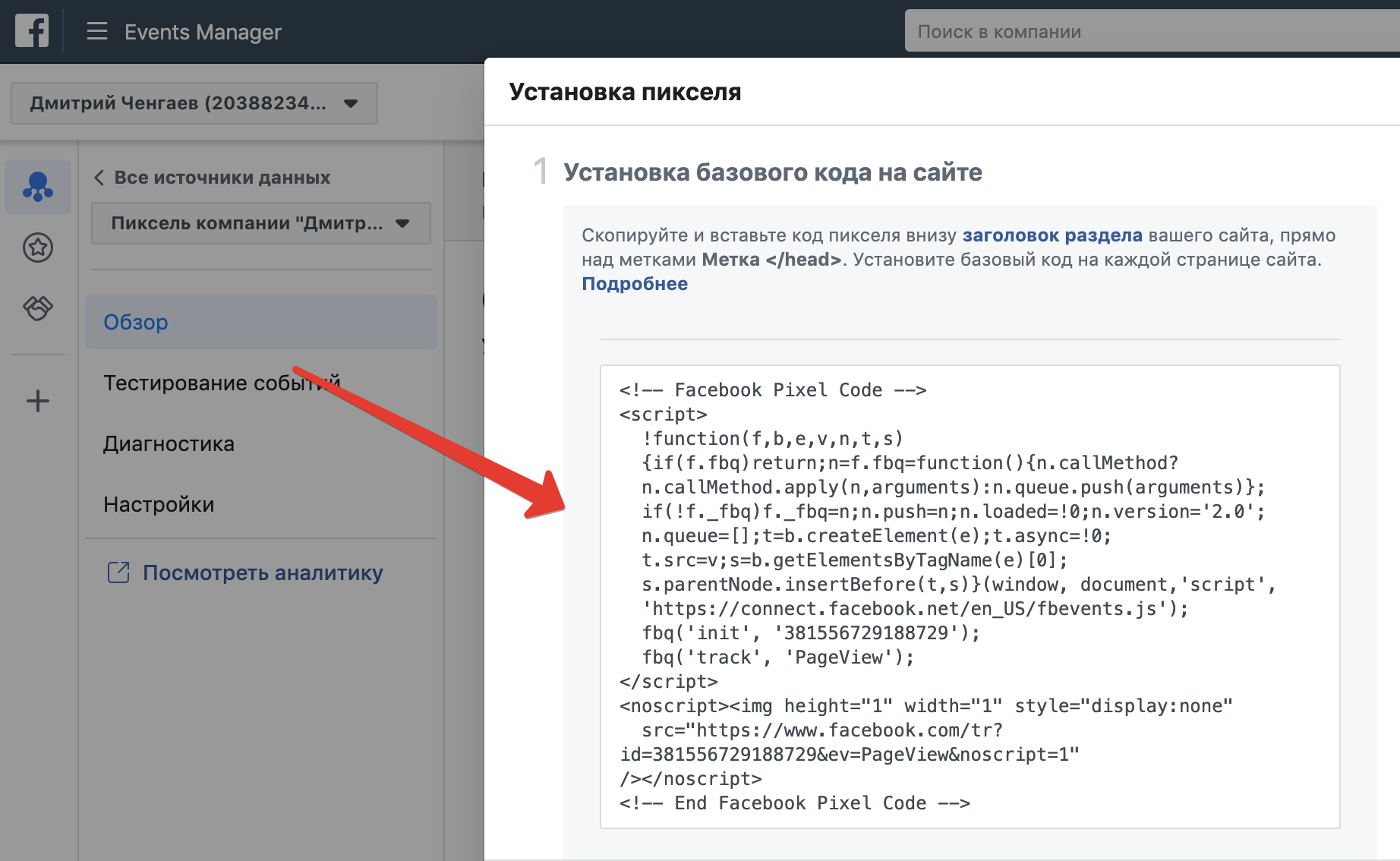Open the partner integrations handshake icon
The image size is (1400, 861).
coord(38,307)
